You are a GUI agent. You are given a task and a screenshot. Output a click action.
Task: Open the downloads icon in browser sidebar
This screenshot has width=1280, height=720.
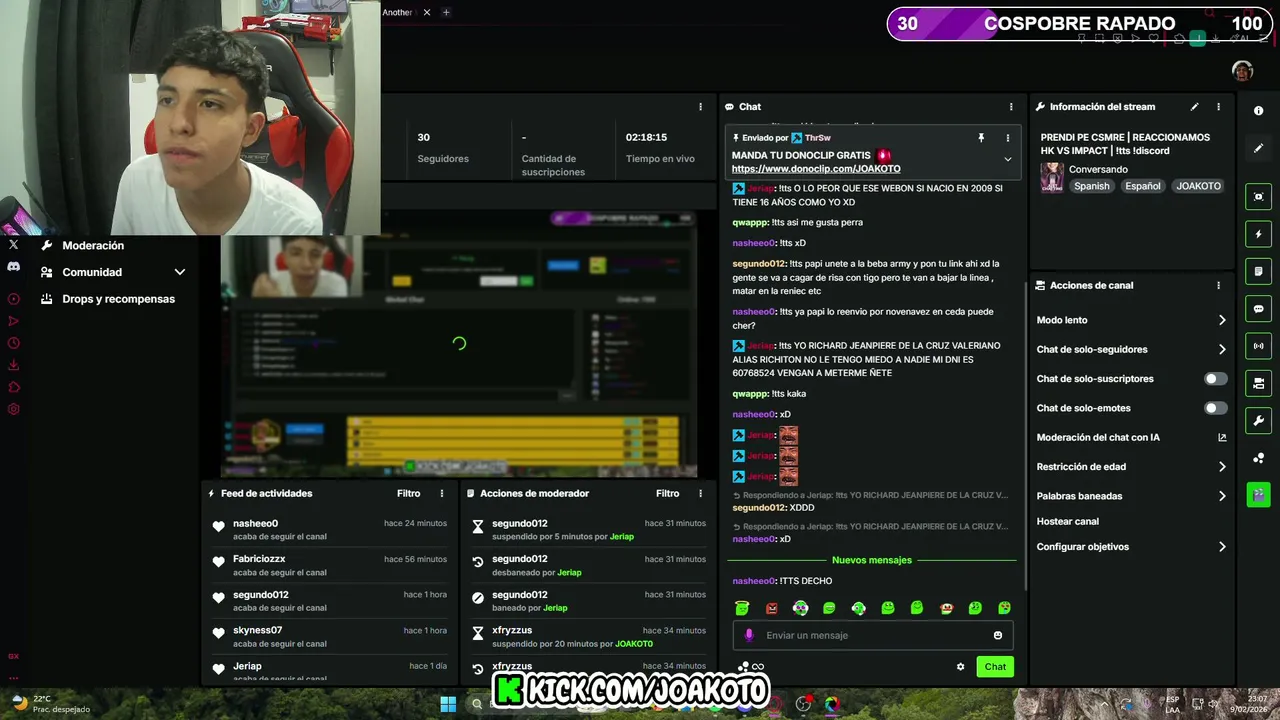[x=13, y=365]
